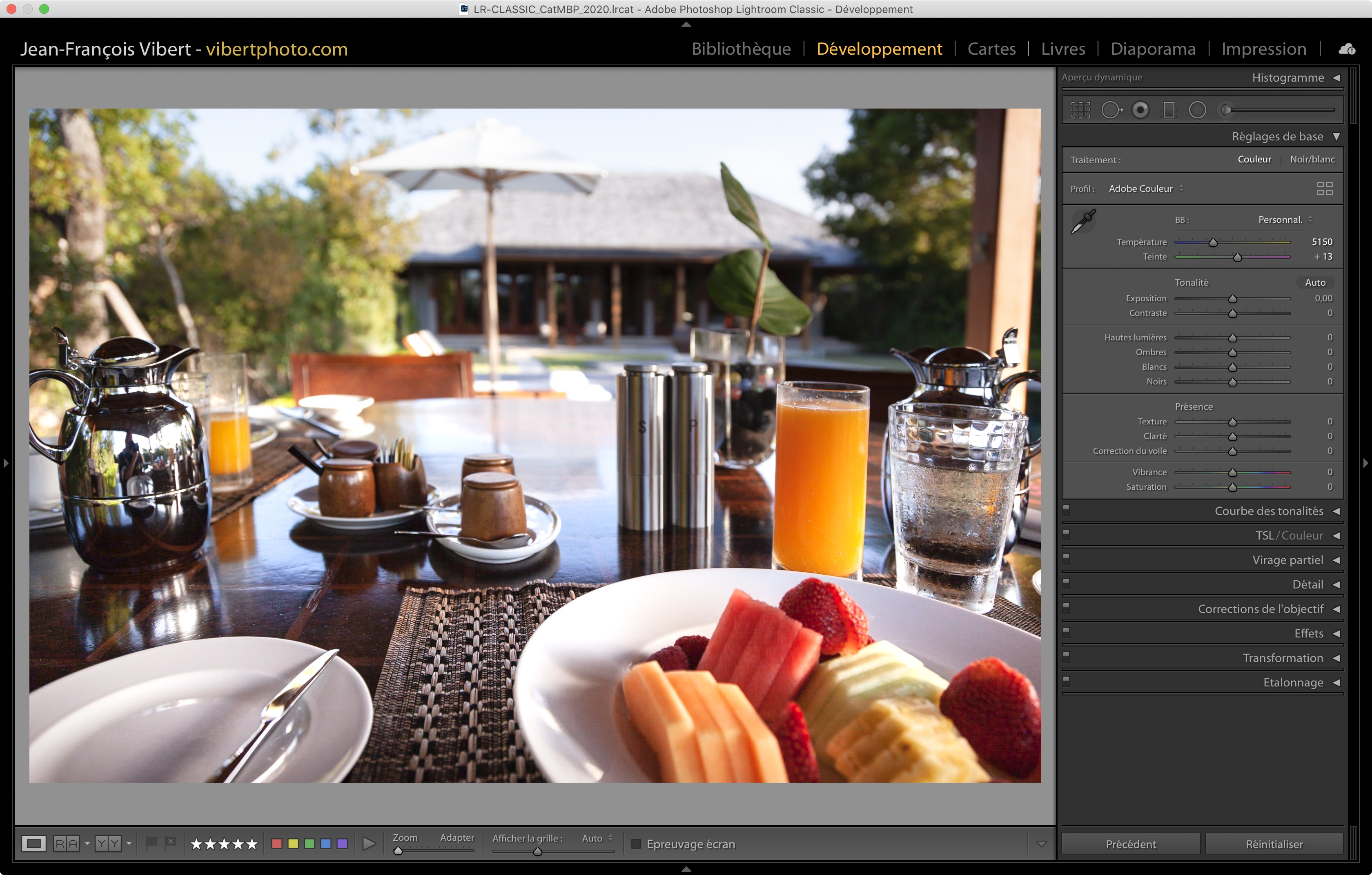Image resolution: width=1372 pixels, height=875 pixels.
Task: Select the crop overlay tool icon
Action: [x=1080, y=110]
